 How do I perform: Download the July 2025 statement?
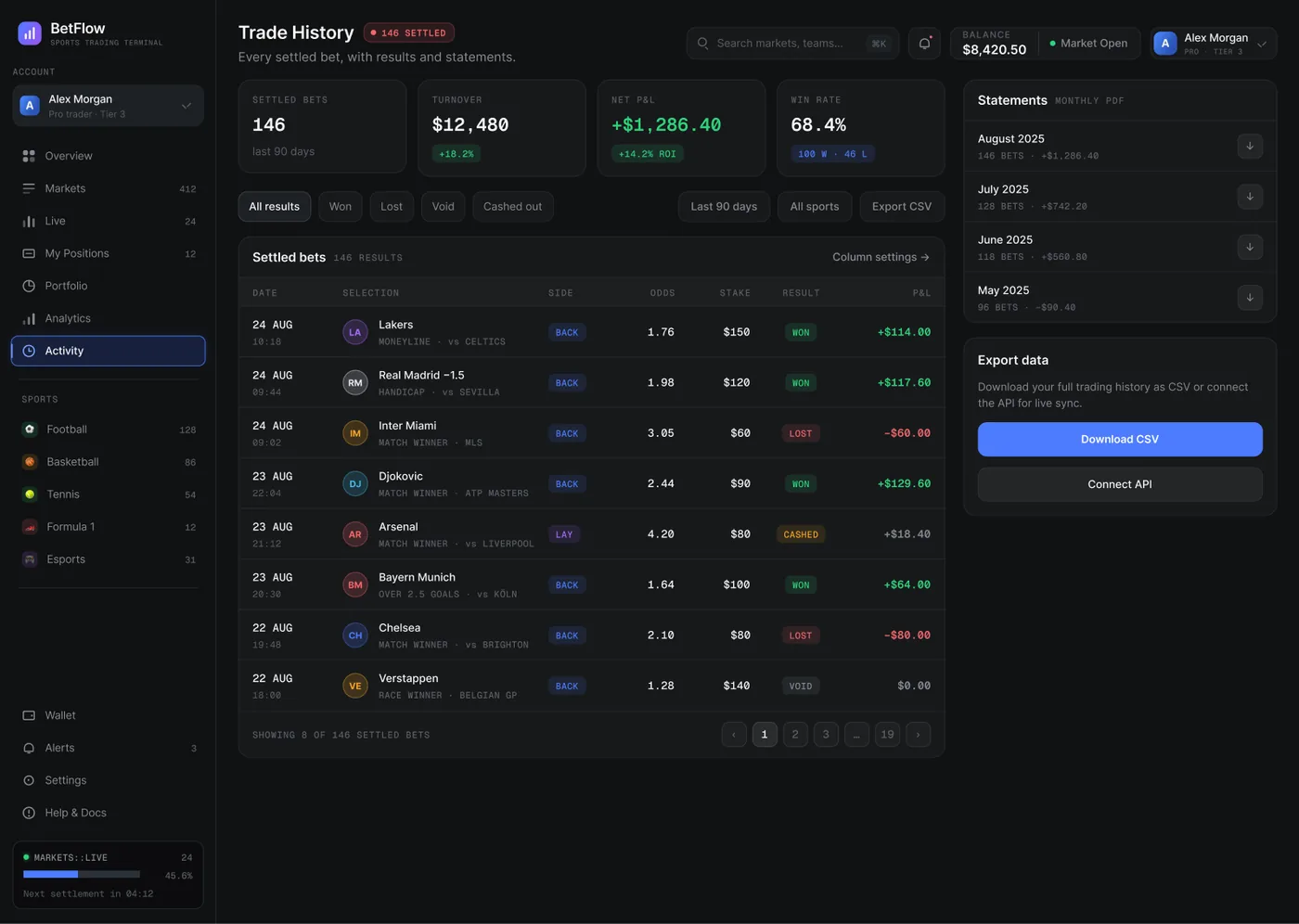pos(1250,197)
